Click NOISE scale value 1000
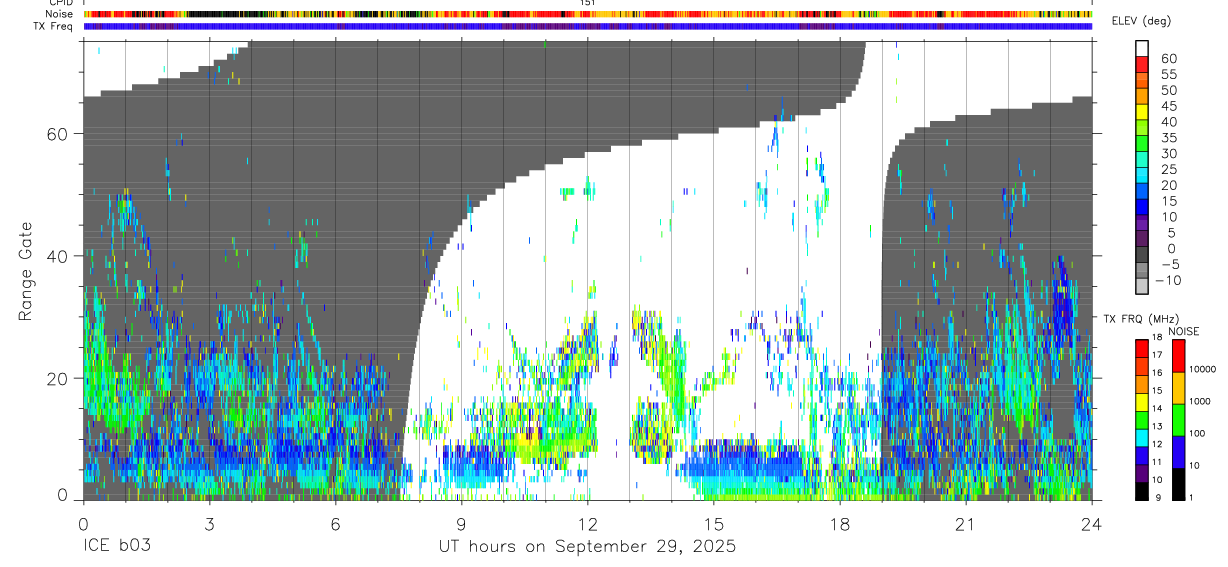 [1201, 401]
